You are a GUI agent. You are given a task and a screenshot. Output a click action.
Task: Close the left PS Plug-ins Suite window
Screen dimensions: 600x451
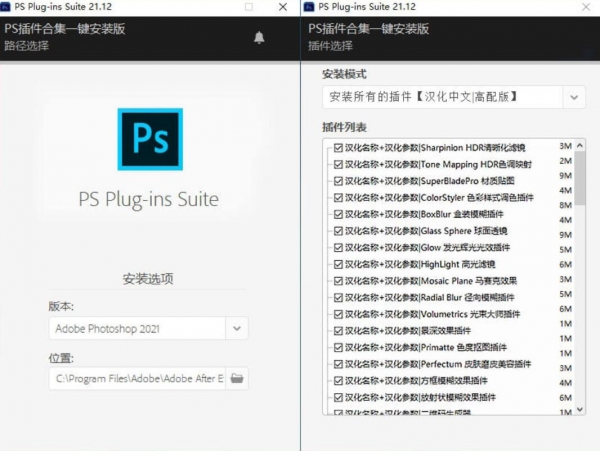[x=283, y=7]
